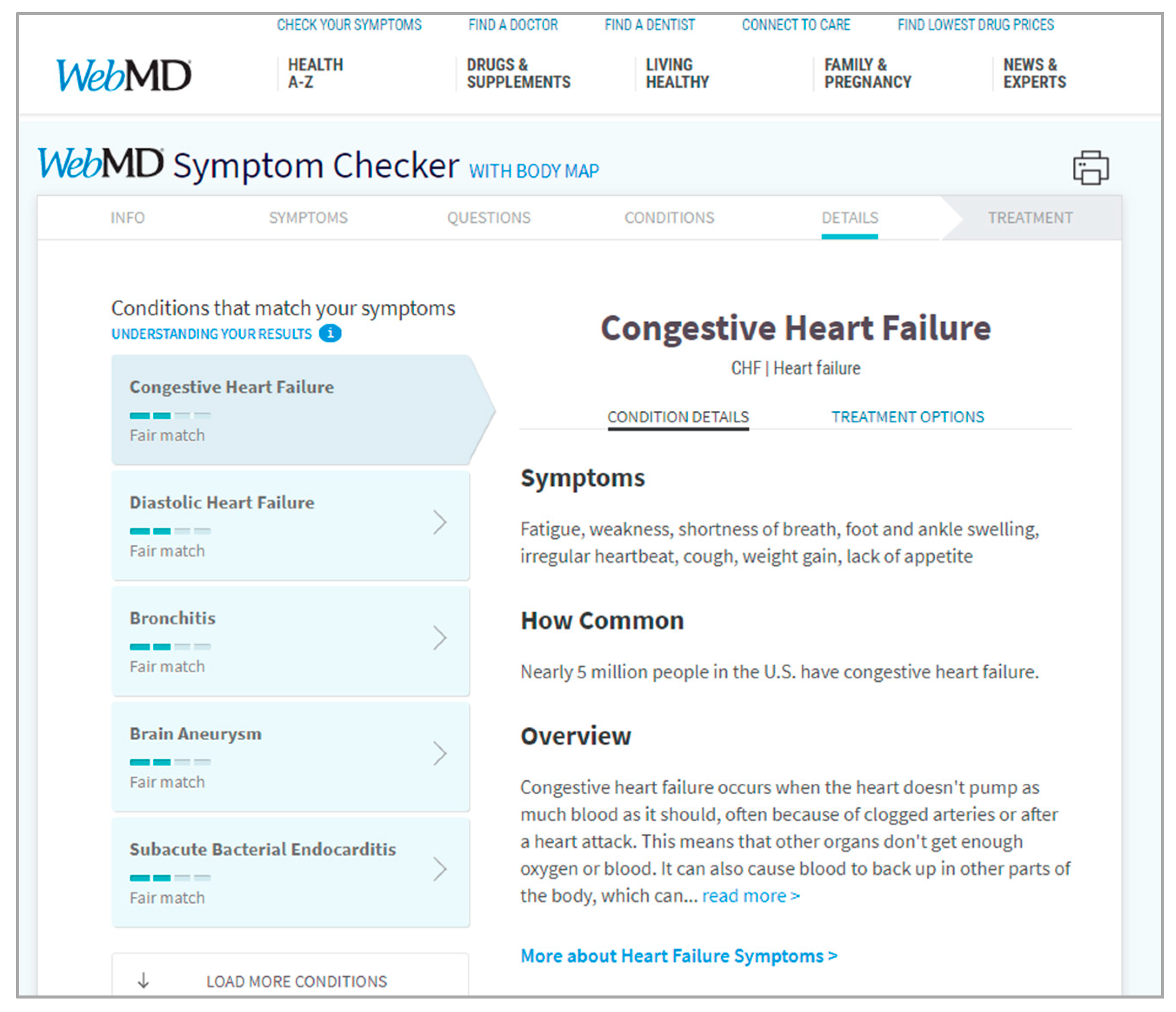The width and height of the screenshot is (1176, 1012).
Task: Click the Find a Doctor link
Action: coord(513,25)
